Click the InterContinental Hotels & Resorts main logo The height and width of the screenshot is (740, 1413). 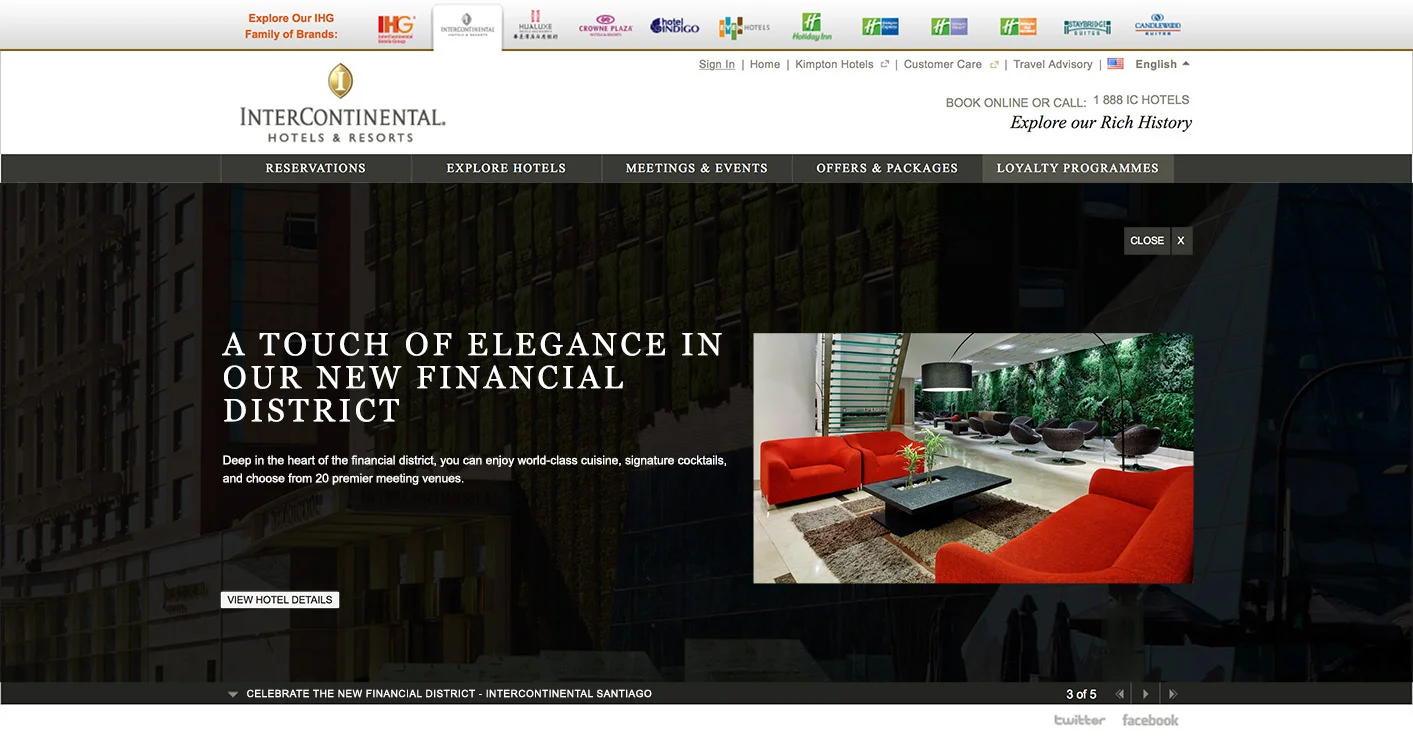click(x=342, y=103)
